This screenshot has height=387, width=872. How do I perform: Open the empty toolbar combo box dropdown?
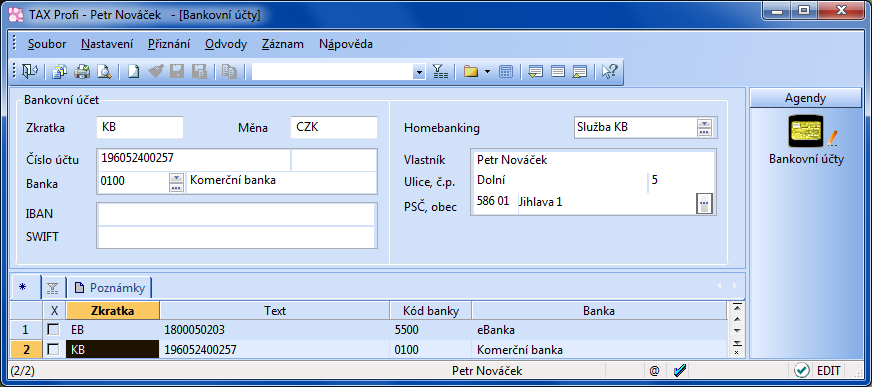[419, 72]
